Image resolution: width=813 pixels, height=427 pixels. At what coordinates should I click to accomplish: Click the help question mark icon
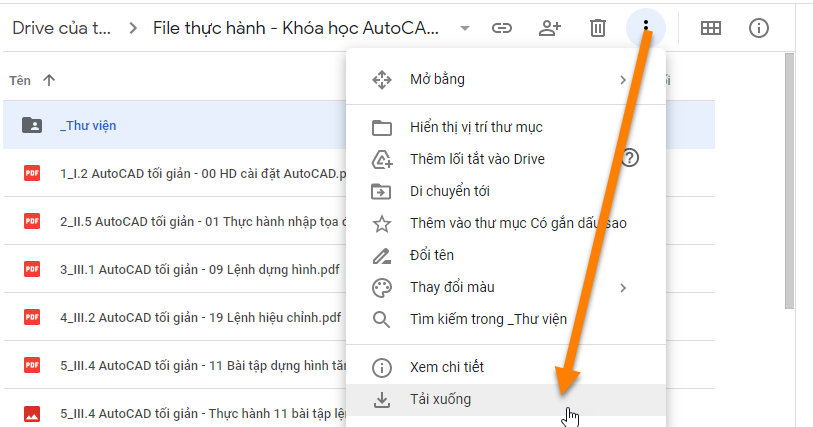(629, 158)
